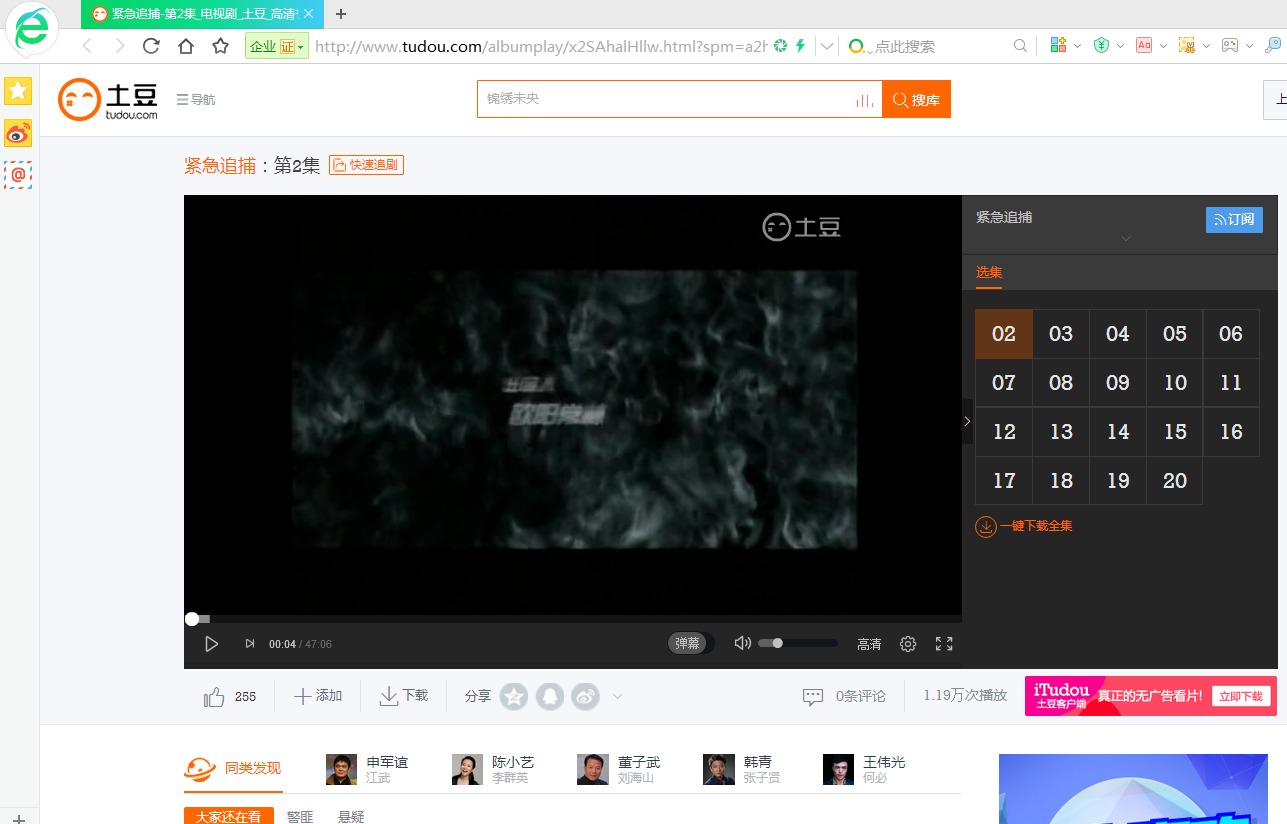Image resolution: width=1287 pixels, height=824 pixels.
Task: Play the video with the play button
Action: pos(211,644)
